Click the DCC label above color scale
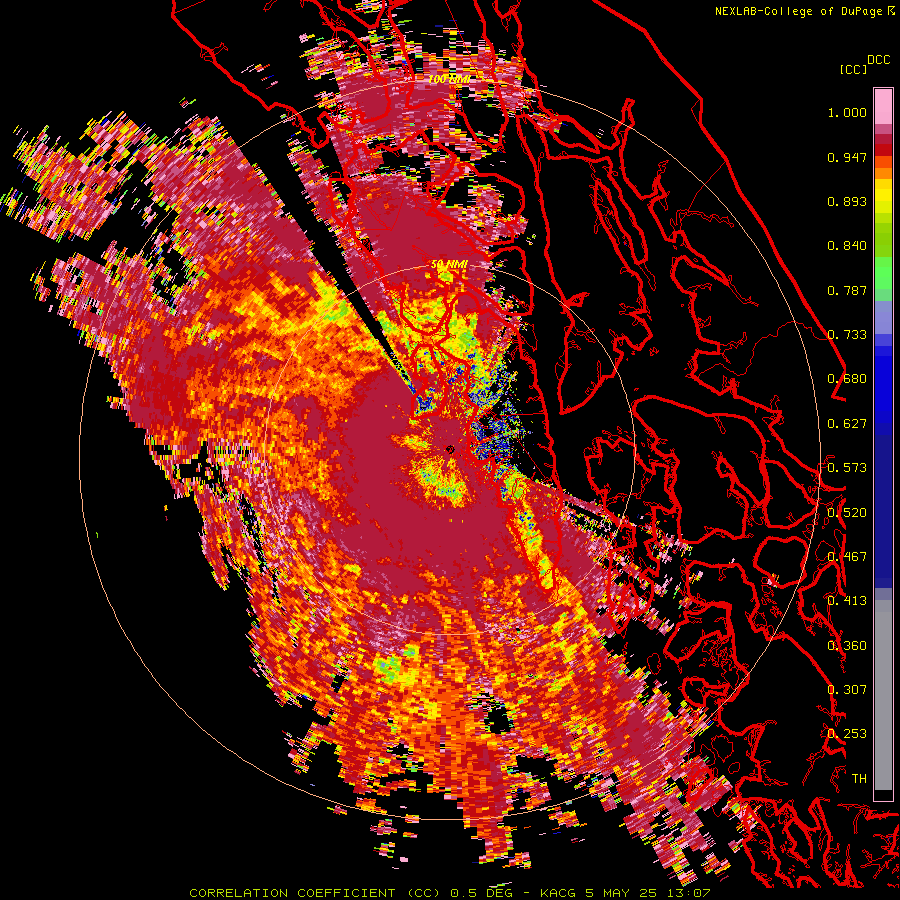900x900 pixels. click(879, 60)
